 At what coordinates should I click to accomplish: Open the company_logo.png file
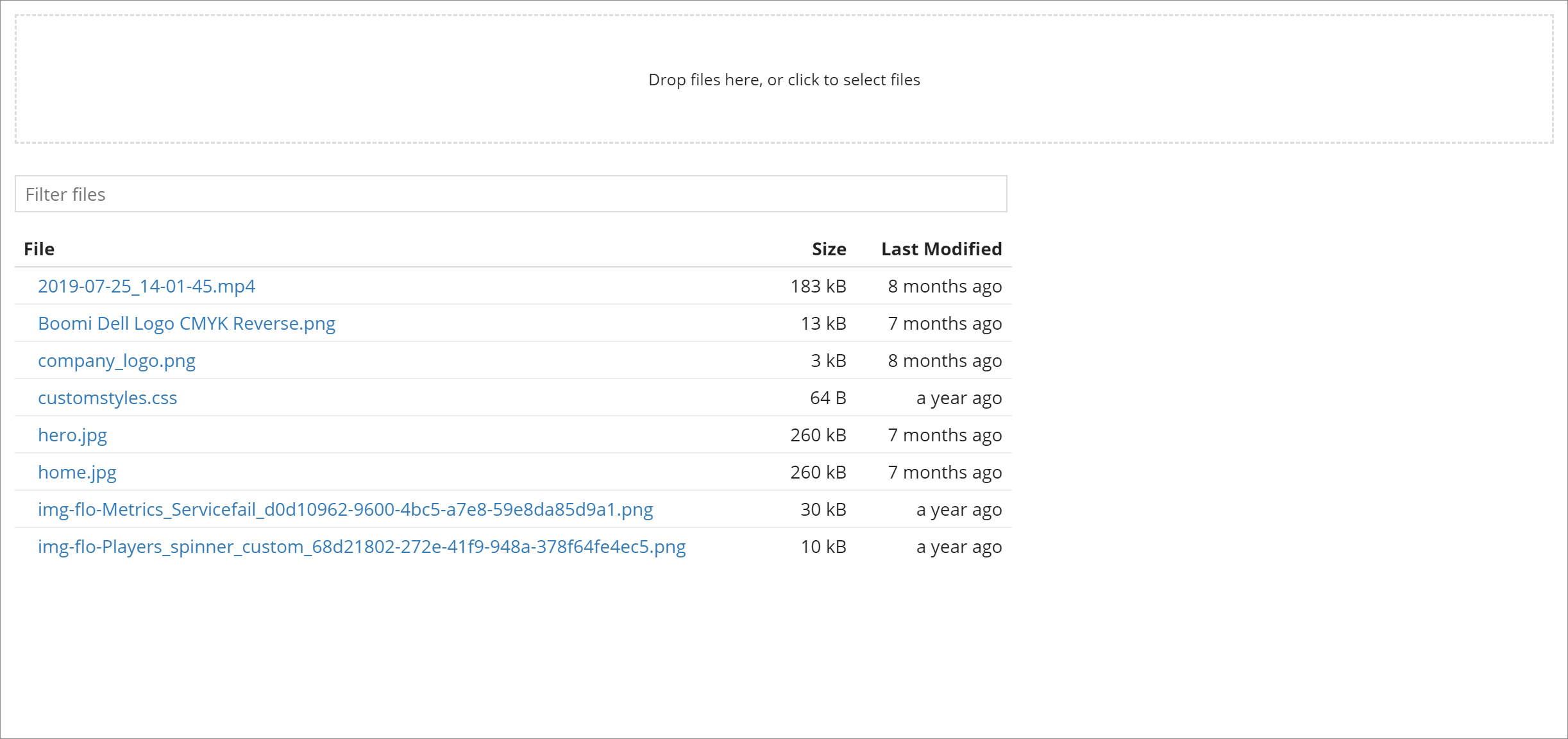pos(116,361)
